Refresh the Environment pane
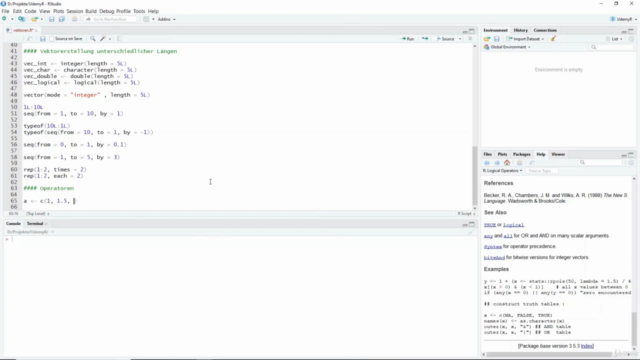 coord(631,39)
